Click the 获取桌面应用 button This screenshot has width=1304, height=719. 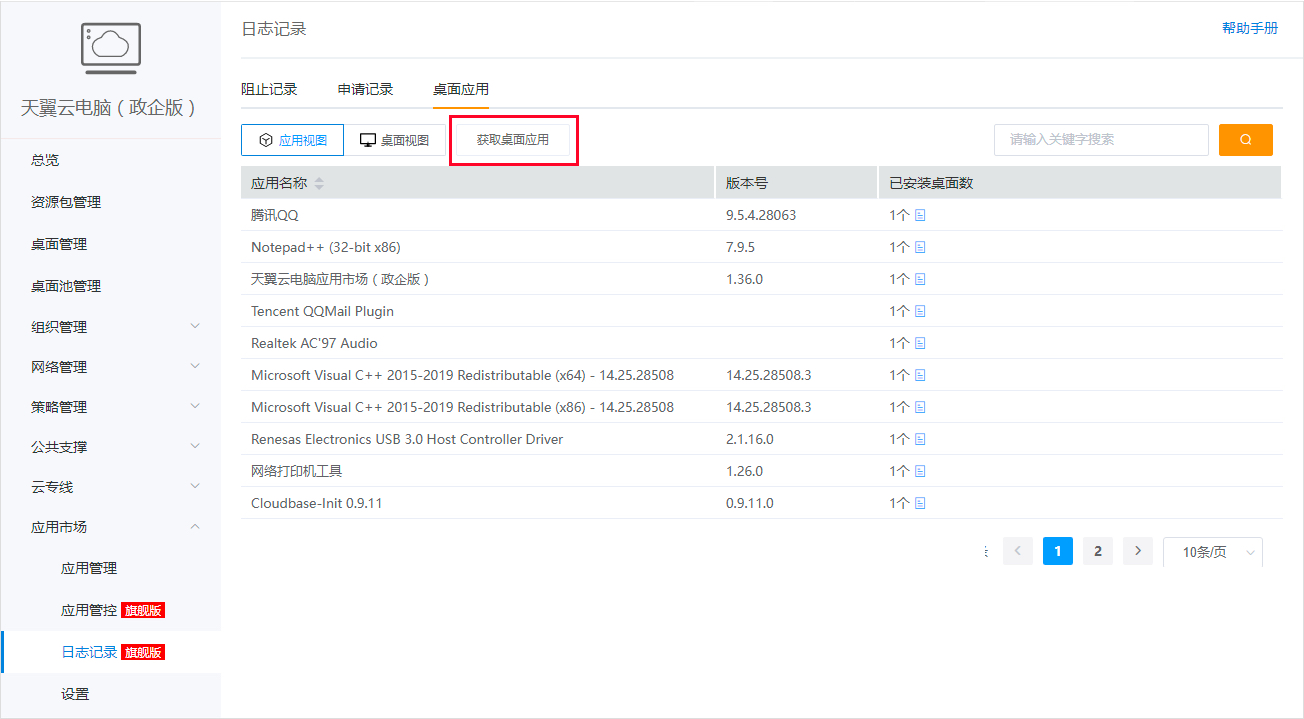pos(513,140)
